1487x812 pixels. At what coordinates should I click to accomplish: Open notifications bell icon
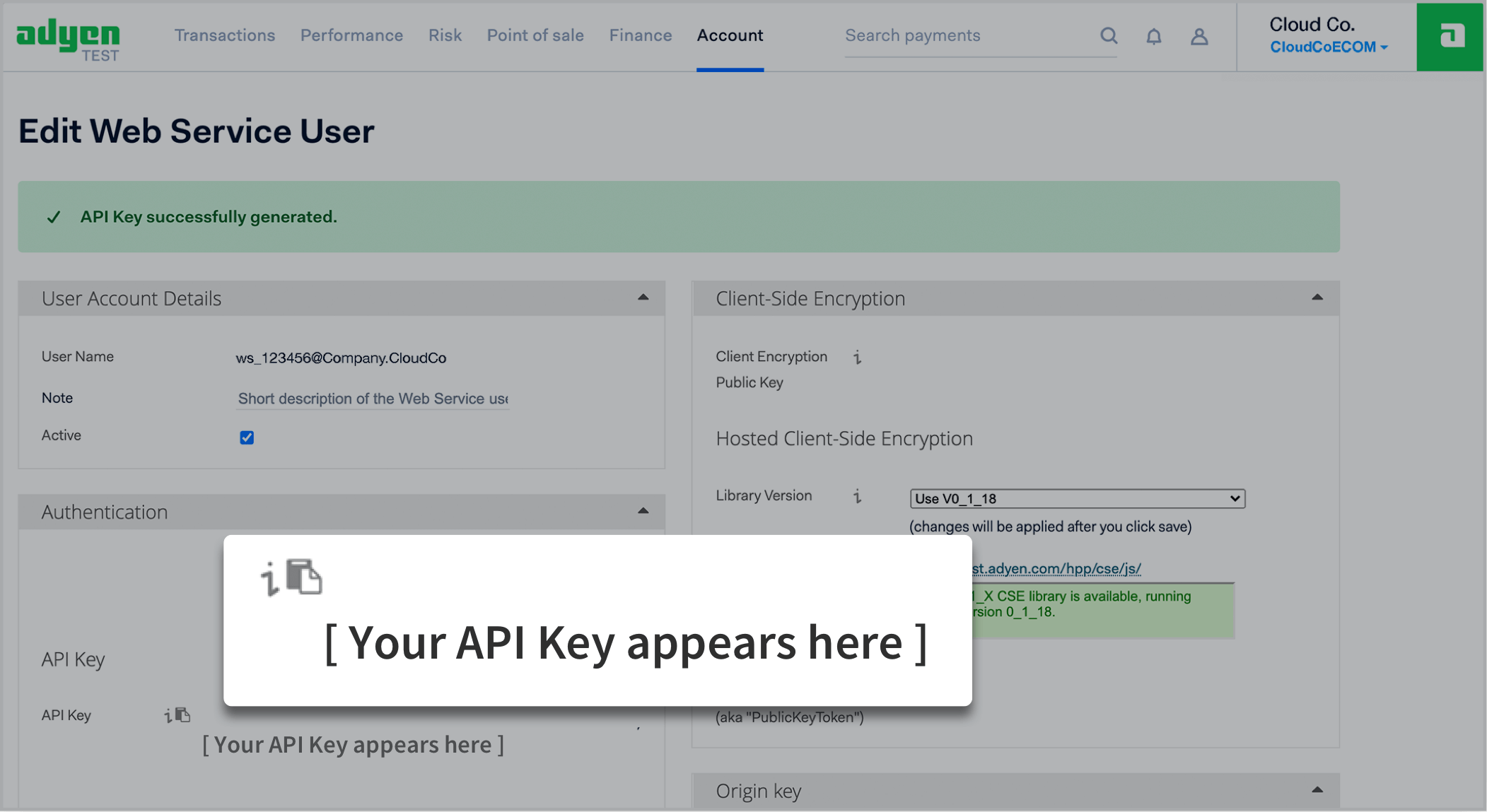point(1153,37)
